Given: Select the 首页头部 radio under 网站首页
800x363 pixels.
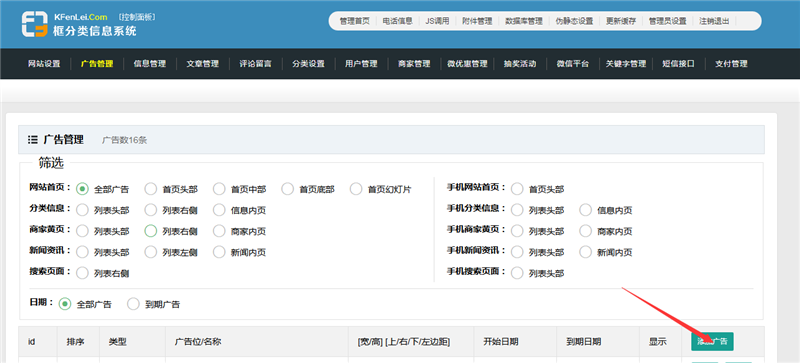Looking at the screenshot, I should click(x=151, y=189).
